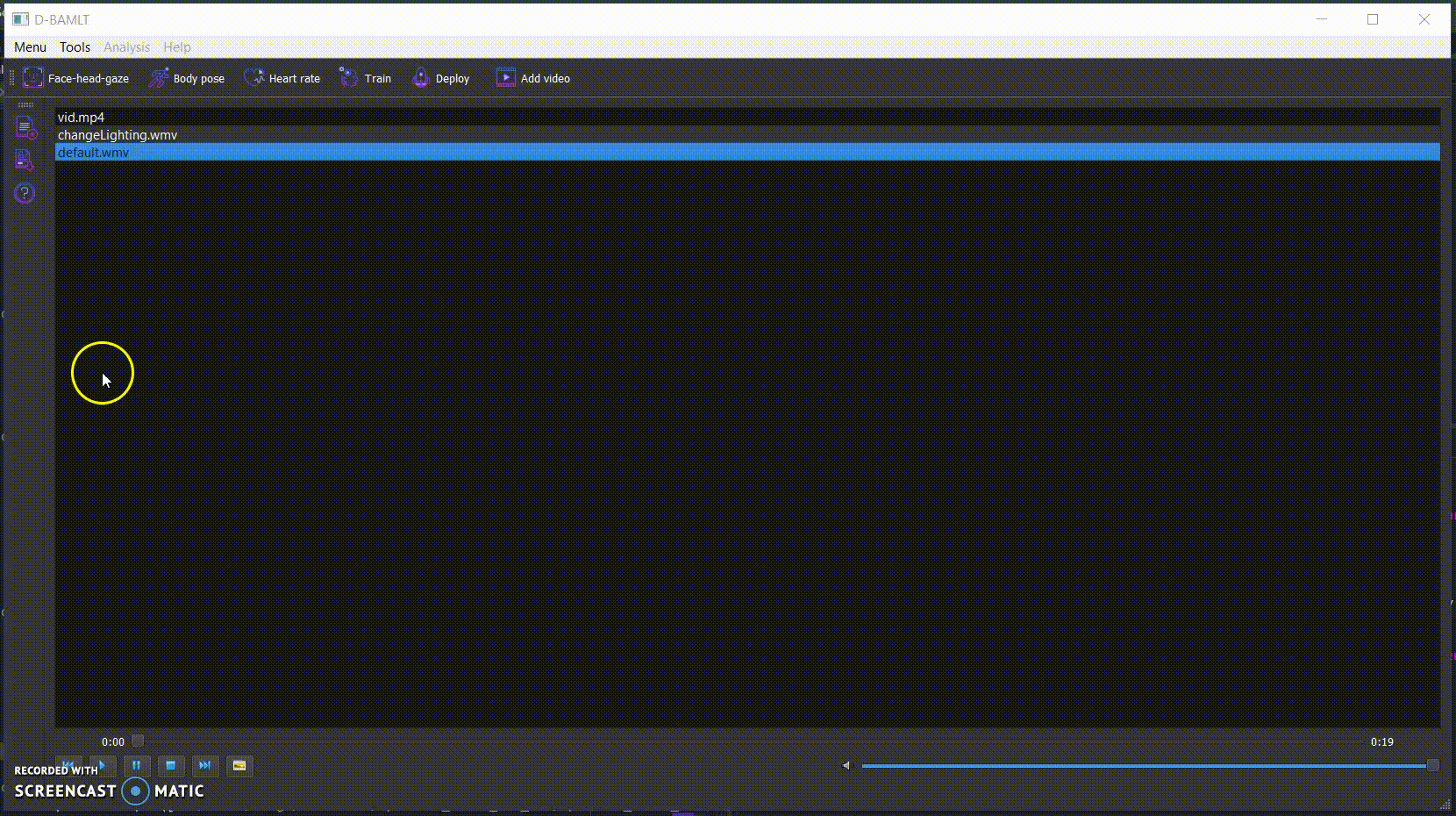Mute audio with the speaker icon
The image size is (1456, 816).
pyautogui.click(x=846, y=766)
